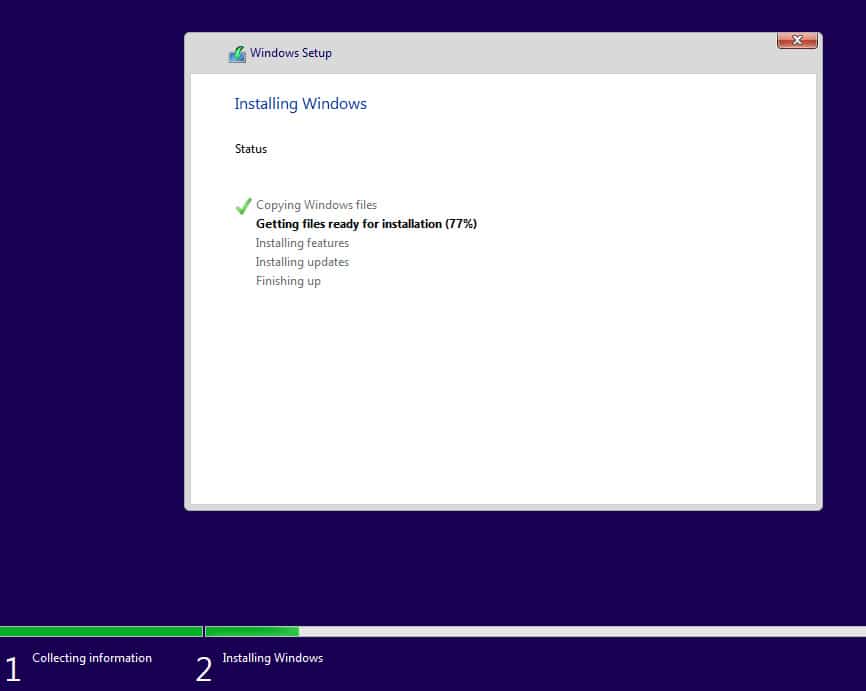Click the numeral 1 at bottom left
This screenshot has width=866, height=691.
click(12, 668)
